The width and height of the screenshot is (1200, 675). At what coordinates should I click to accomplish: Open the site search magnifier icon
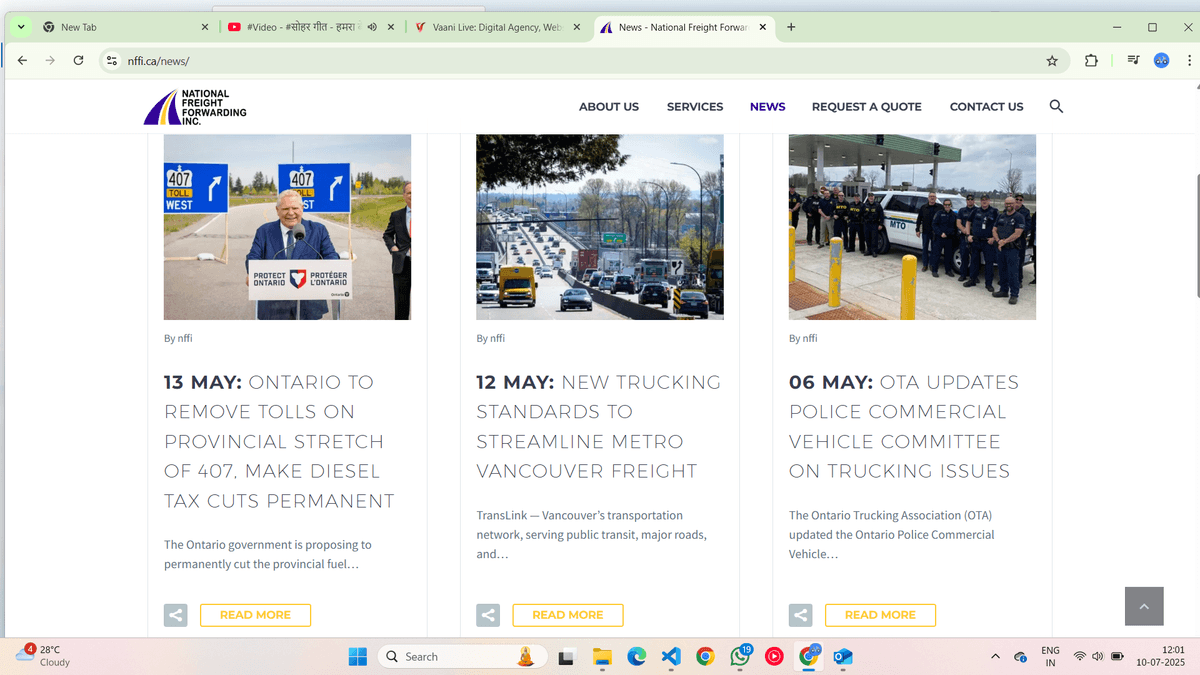[1056, 106]
